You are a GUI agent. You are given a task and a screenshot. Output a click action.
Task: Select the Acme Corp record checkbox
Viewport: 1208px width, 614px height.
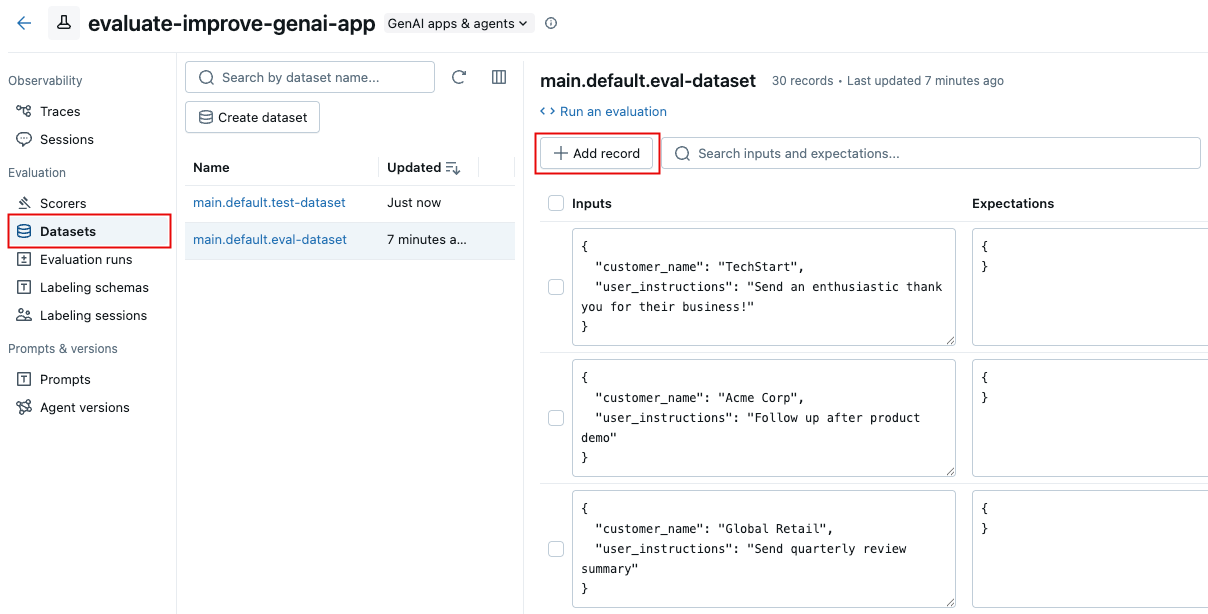pyautogui.click(x=556, y=418)
